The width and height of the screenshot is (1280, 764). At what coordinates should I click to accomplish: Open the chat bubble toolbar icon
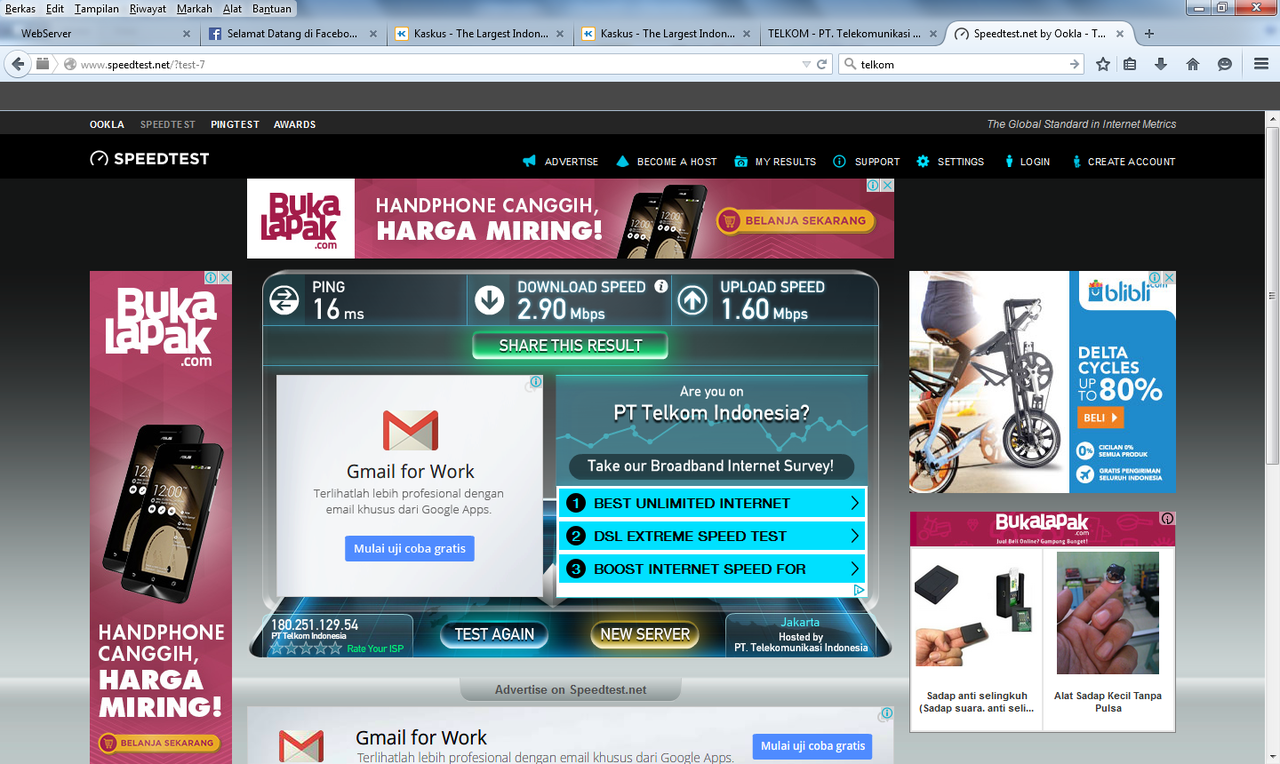pos(1224,64)
